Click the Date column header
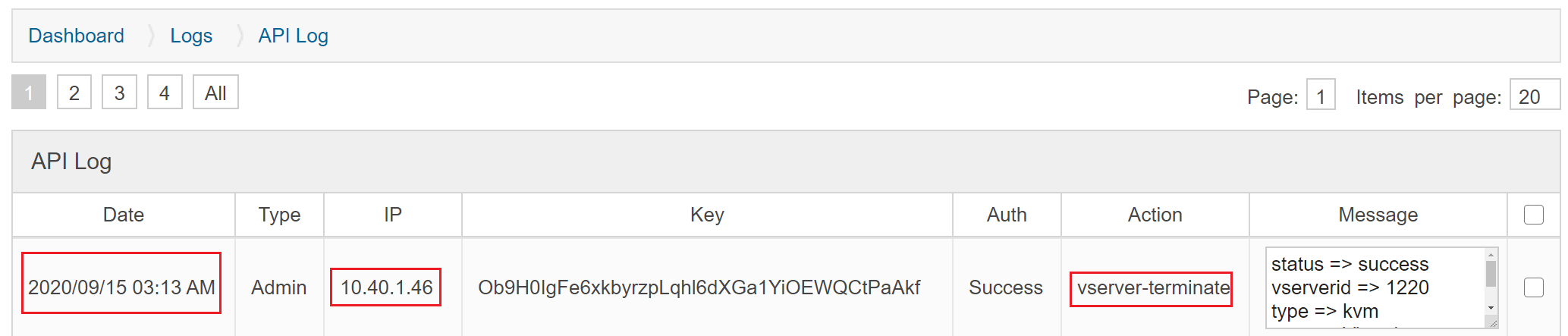The image size is (1568, 336). [x=124, y=215]
